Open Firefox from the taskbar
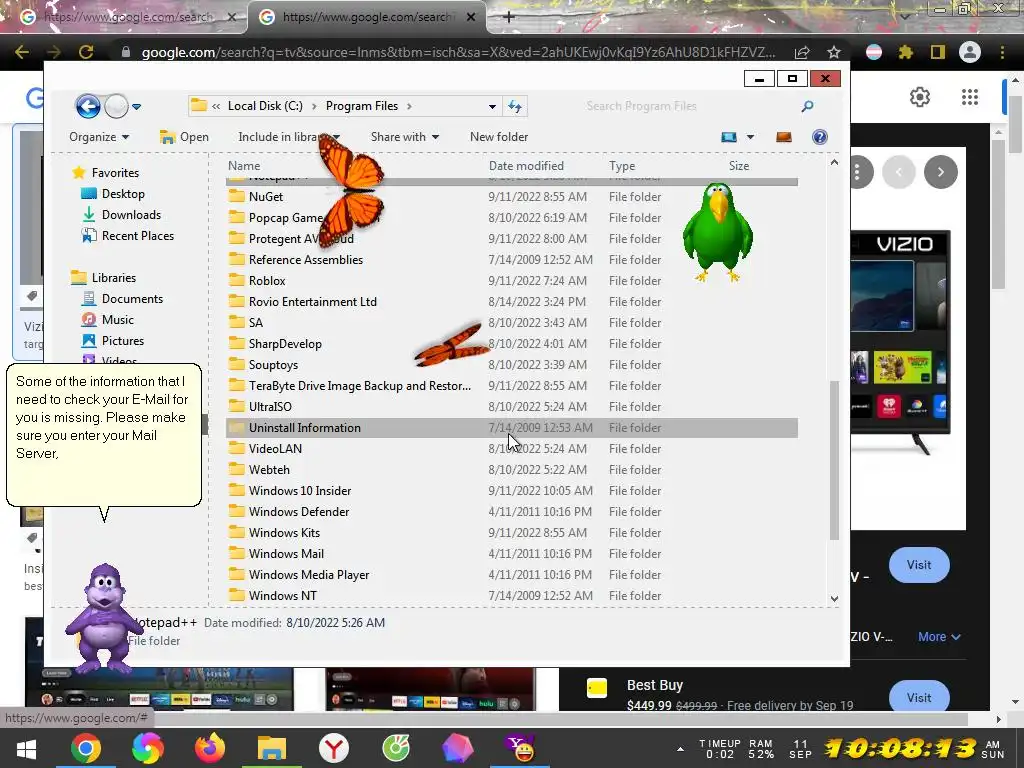Viewport: 1024px width, 768px height. 210,748
